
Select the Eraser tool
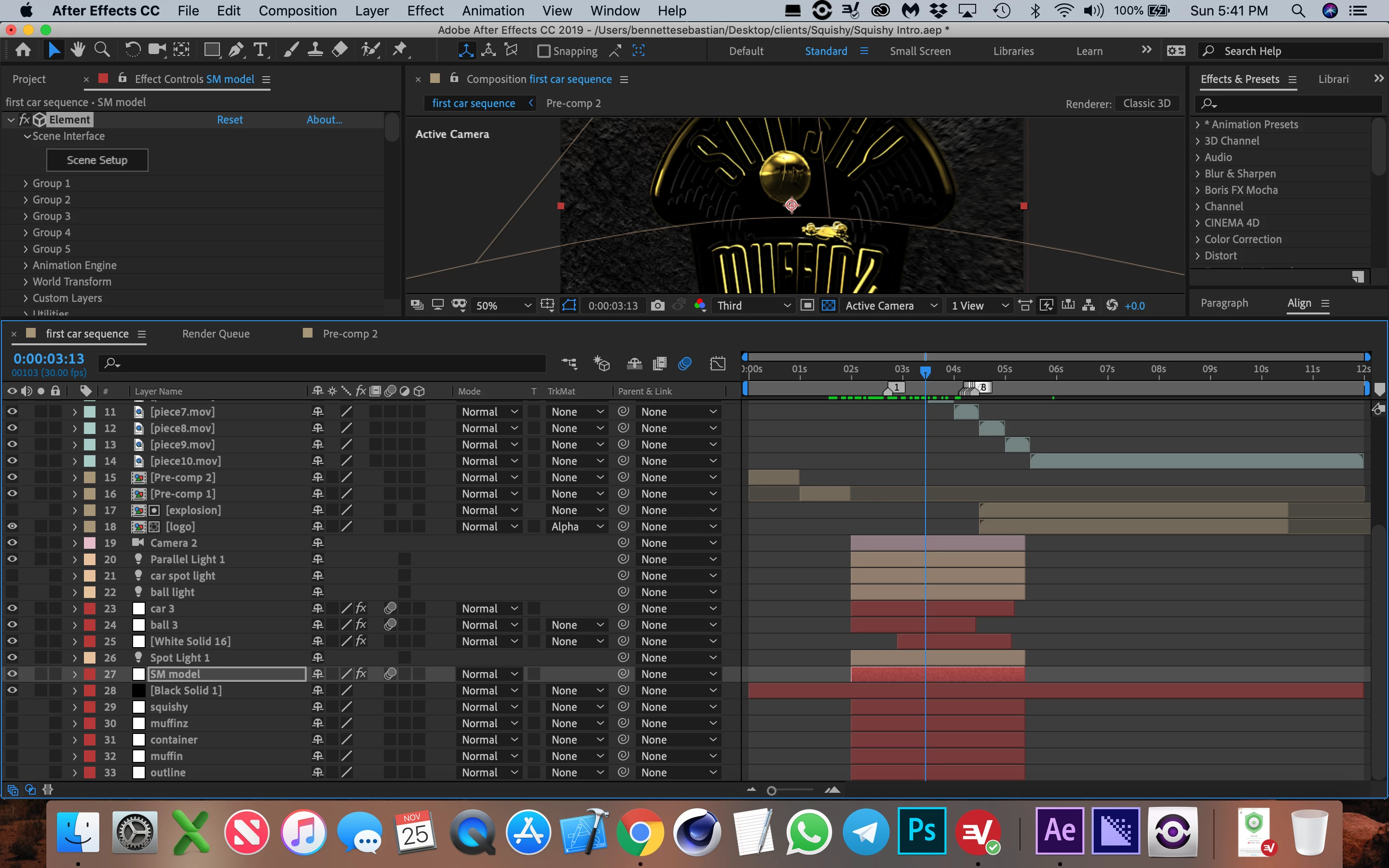[340, 51]
